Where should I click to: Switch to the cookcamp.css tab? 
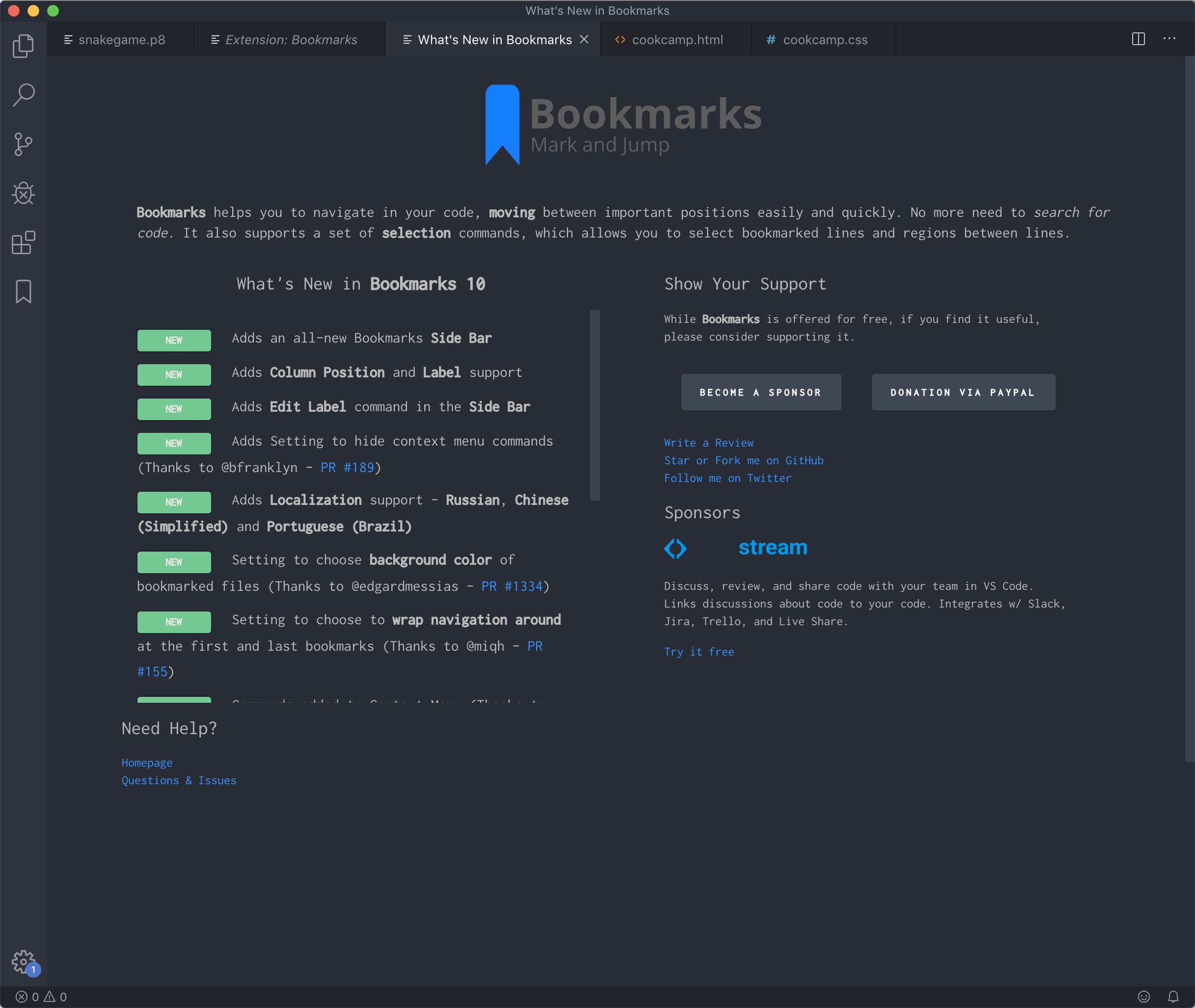pos(824,39)
